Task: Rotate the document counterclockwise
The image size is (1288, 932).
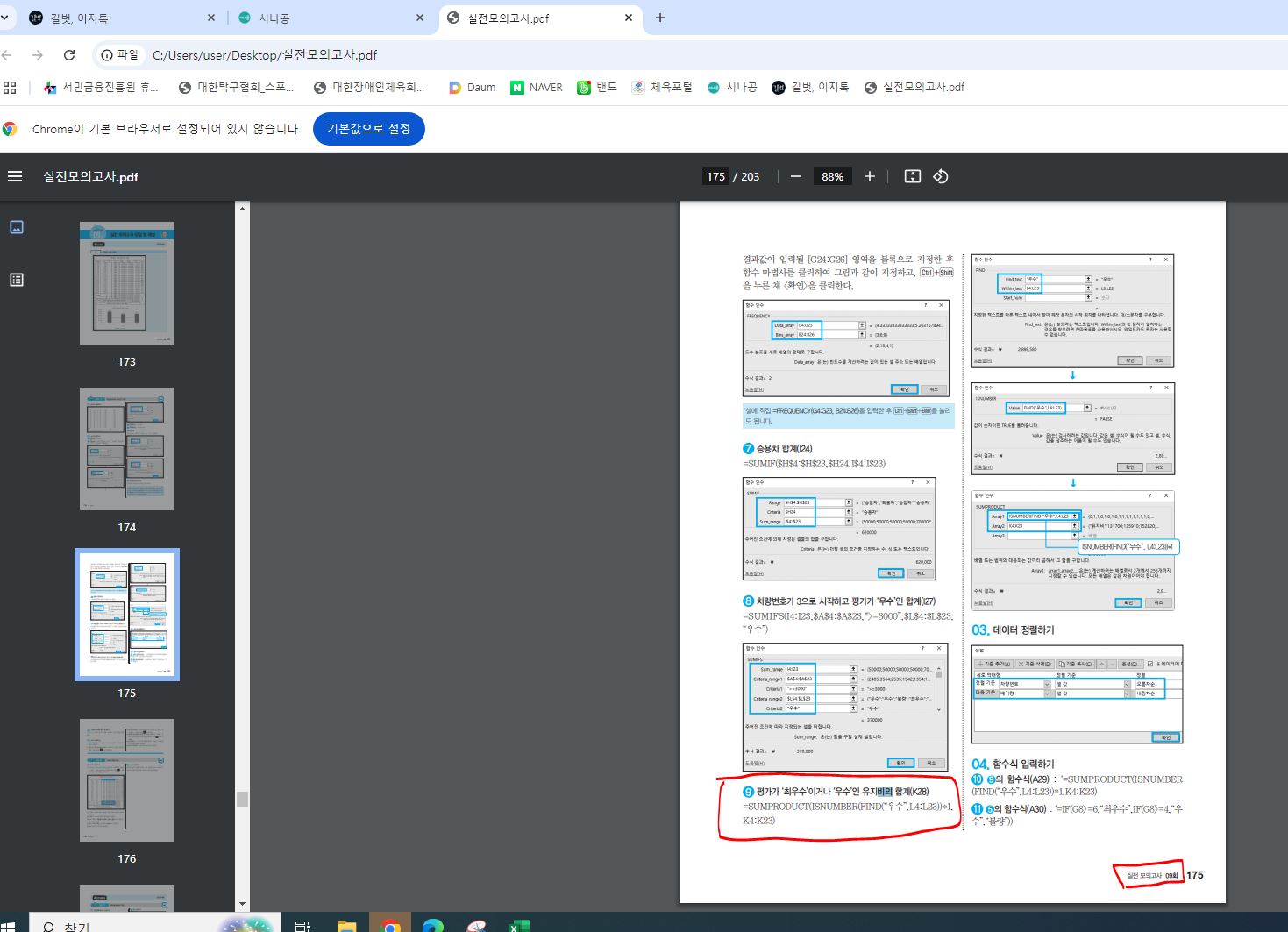Action: coord(940,176)
